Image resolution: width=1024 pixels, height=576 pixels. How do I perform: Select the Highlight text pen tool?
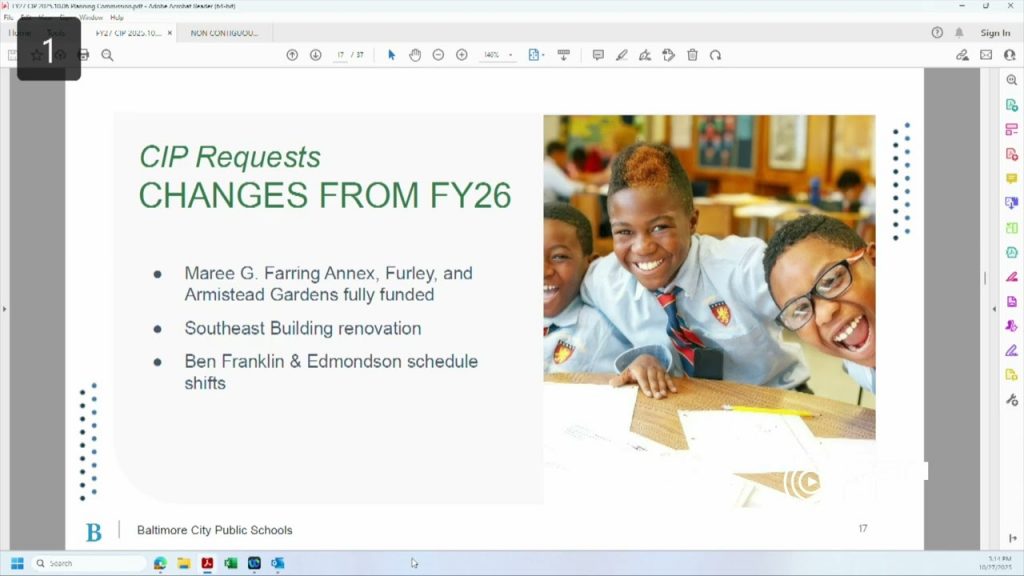[x=621, y=56]
